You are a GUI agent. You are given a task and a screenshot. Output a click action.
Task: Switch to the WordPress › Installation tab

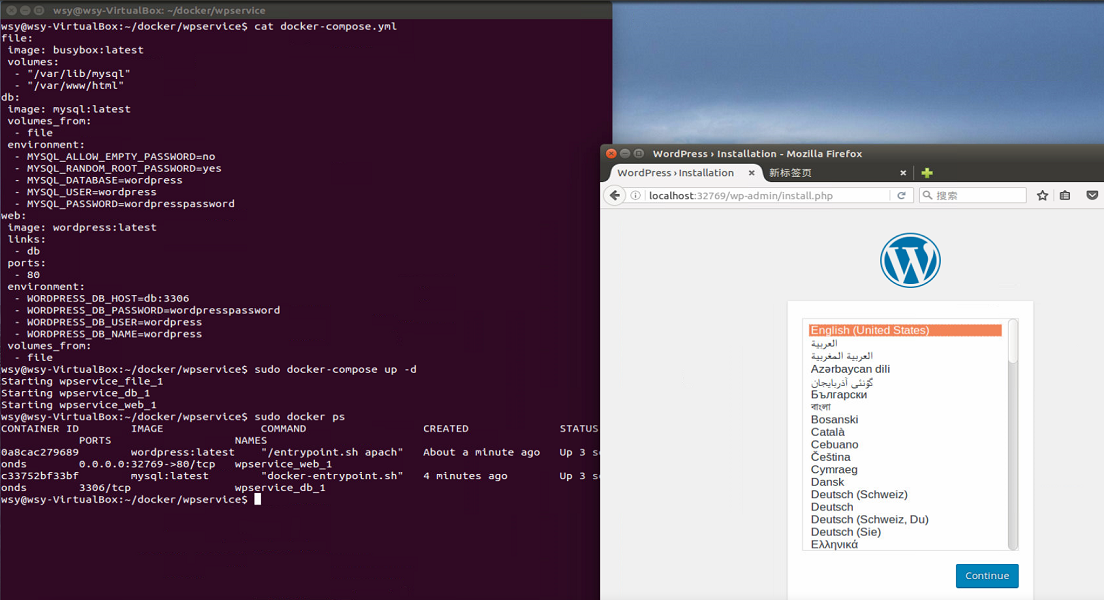click(x=676, y=173)
